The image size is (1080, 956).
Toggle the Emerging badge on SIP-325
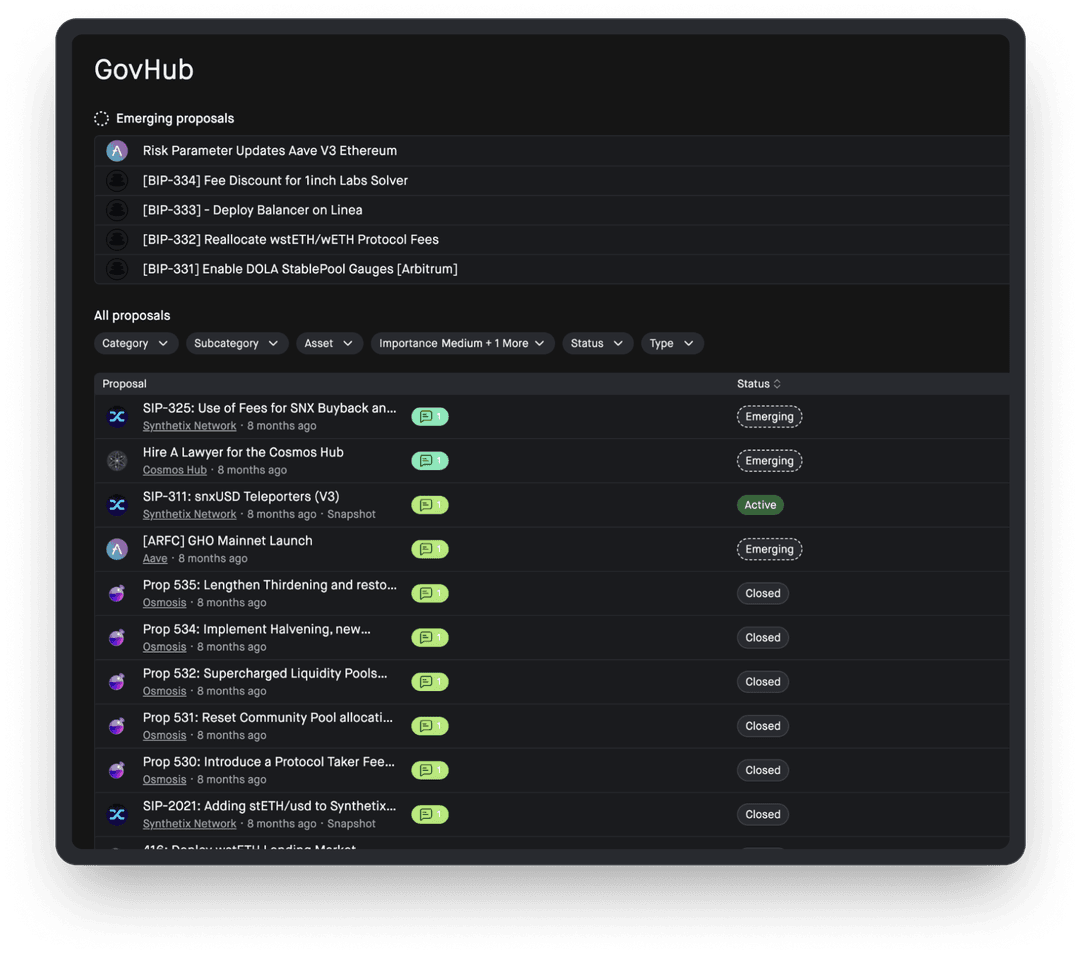769,416
